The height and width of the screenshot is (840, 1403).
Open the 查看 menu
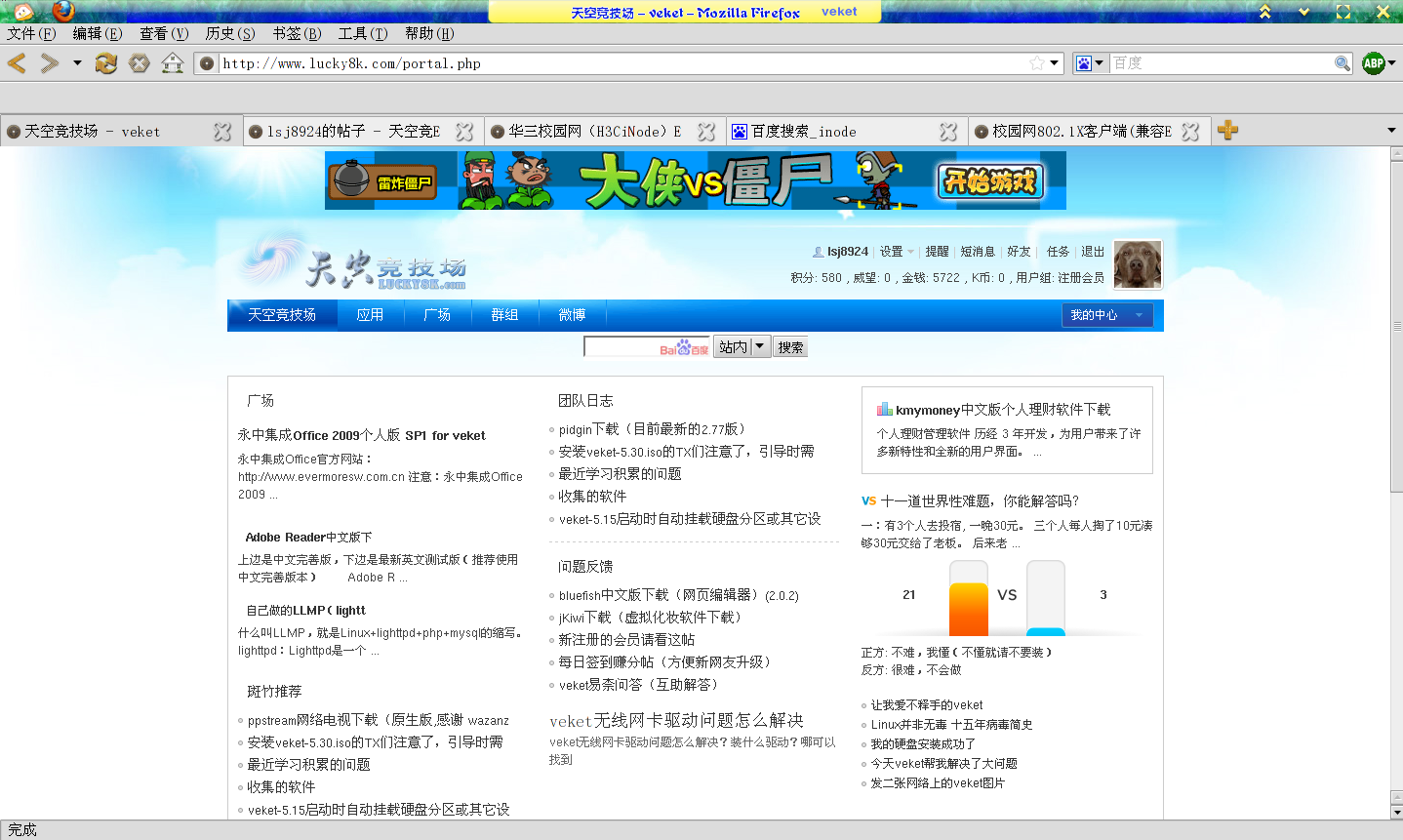164,33
